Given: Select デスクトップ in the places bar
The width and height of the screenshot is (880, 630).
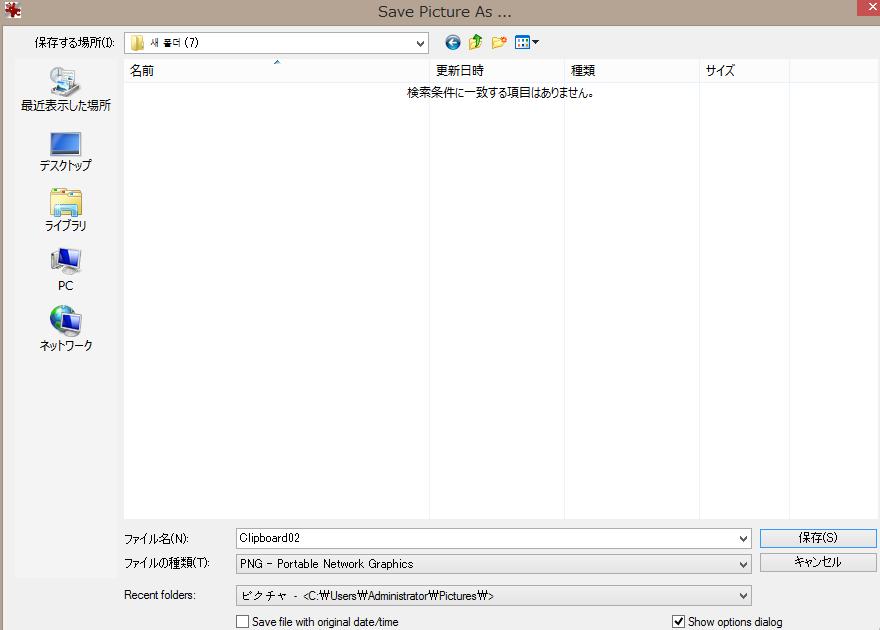Looking at the screenshot, I should tap(65, 151).
